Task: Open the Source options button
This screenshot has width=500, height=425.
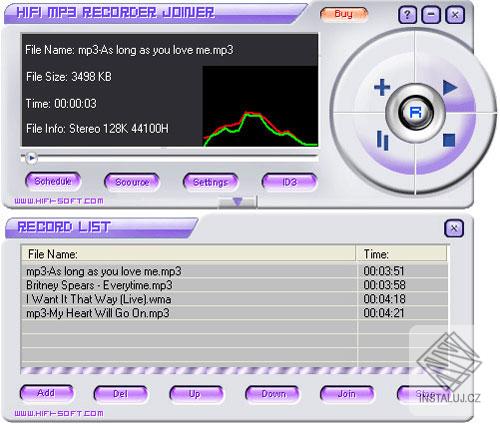Action: (132, 182)
